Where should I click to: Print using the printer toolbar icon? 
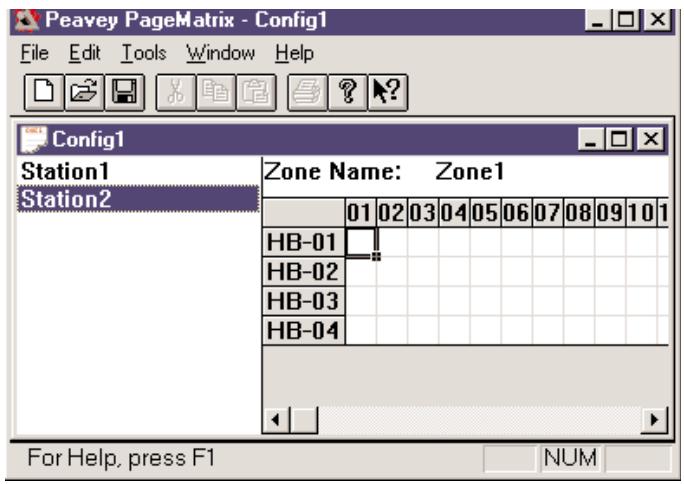308,92
